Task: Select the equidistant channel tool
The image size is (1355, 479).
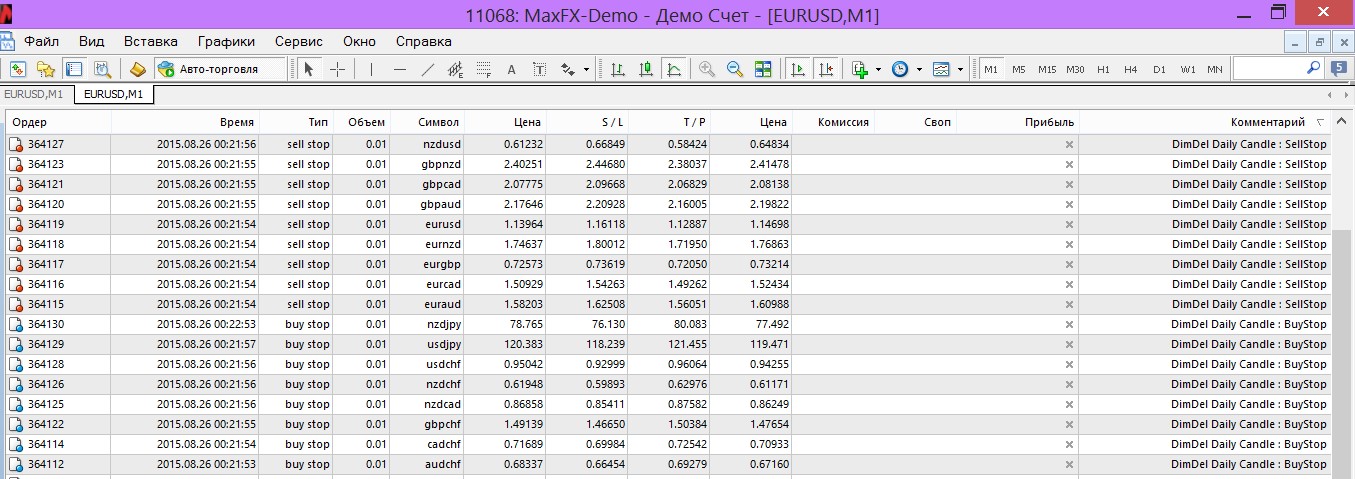Action: click(x=455, y=69)
